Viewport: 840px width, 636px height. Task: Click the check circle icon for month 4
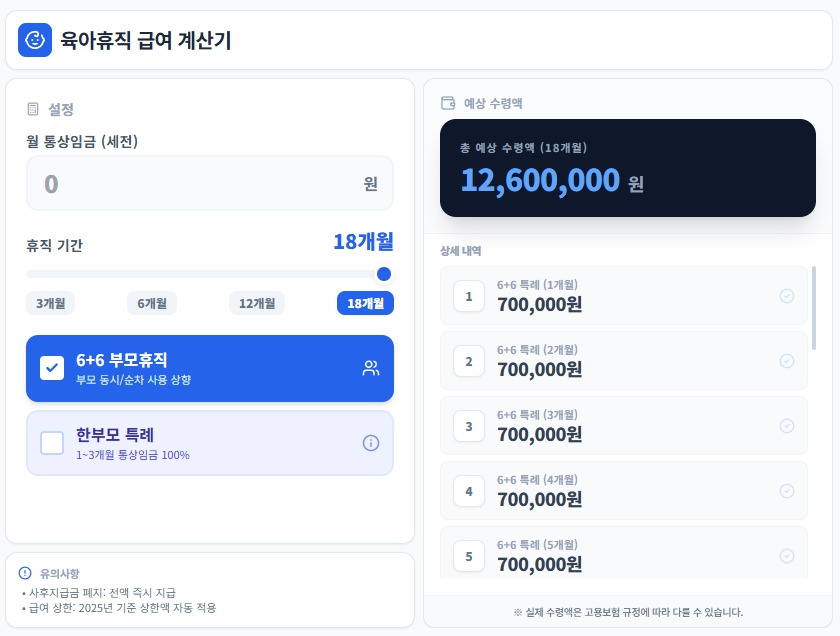point(787,491)
